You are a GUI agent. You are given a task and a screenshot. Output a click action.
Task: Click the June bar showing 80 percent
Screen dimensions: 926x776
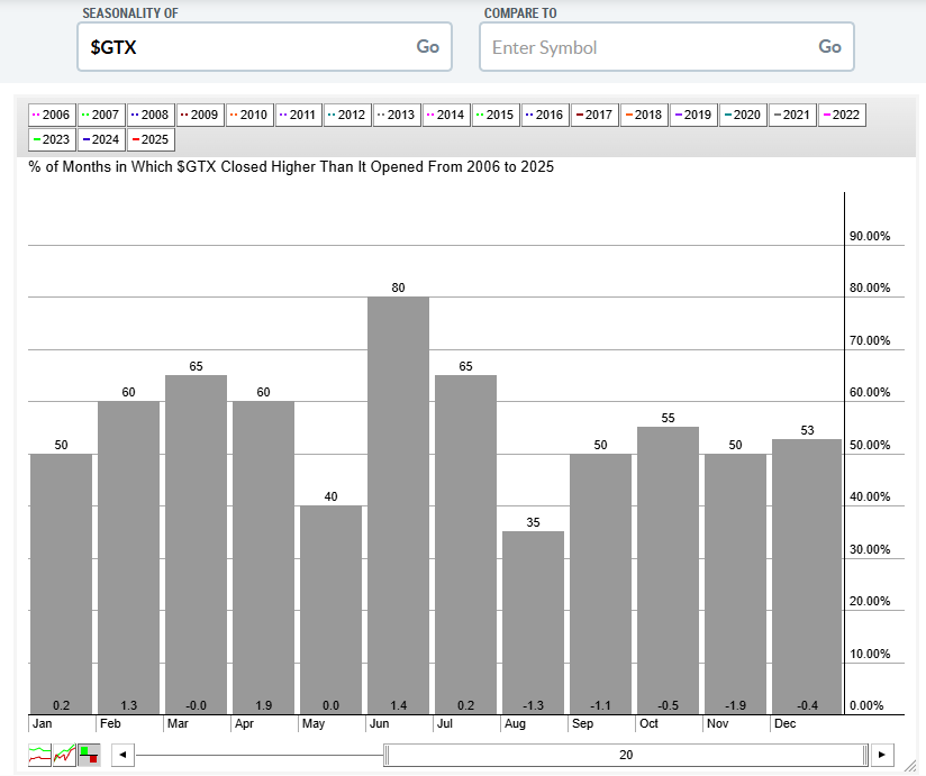398,500
